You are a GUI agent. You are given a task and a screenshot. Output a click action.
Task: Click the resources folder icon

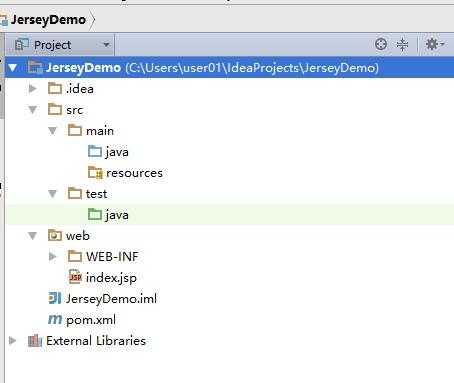[x=95, y=172]
